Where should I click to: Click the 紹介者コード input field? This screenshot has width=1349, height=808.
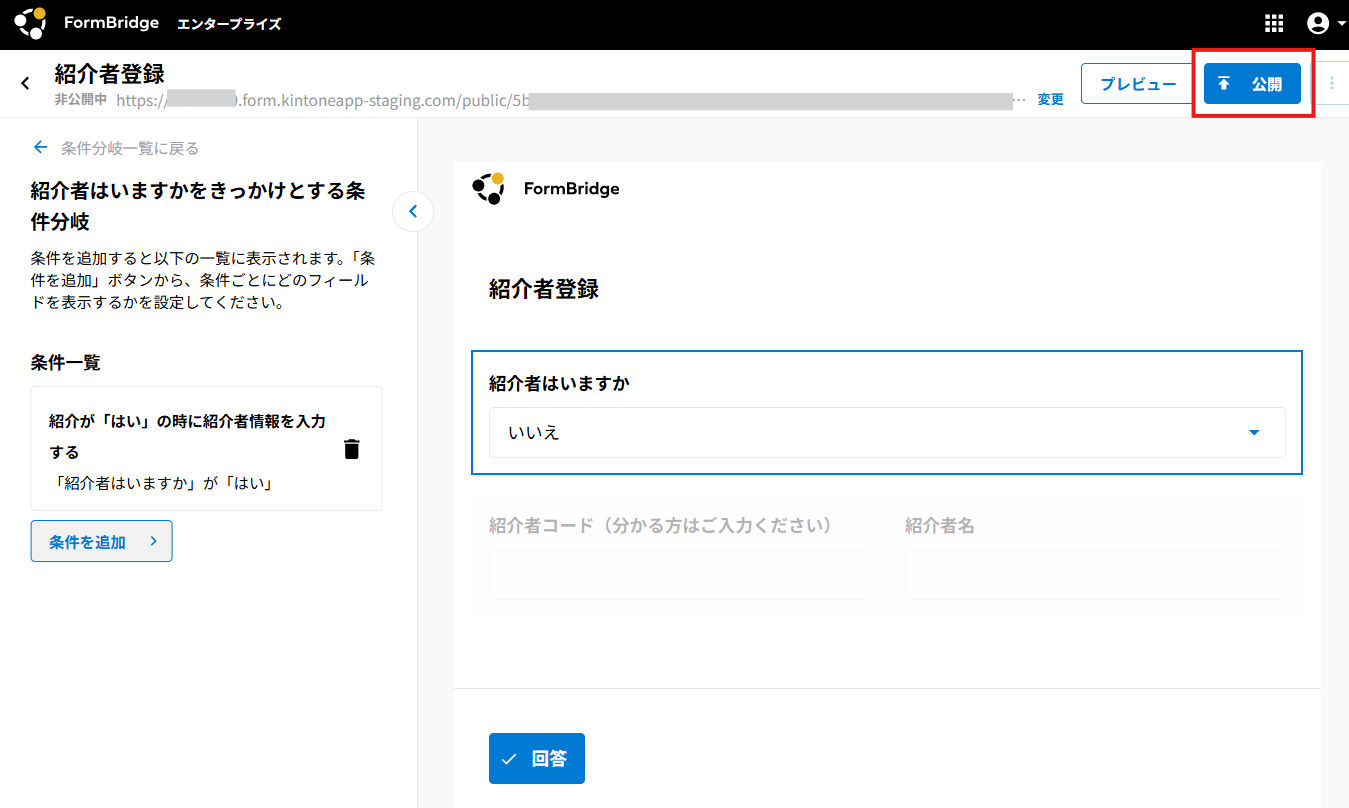click(679, 575)
